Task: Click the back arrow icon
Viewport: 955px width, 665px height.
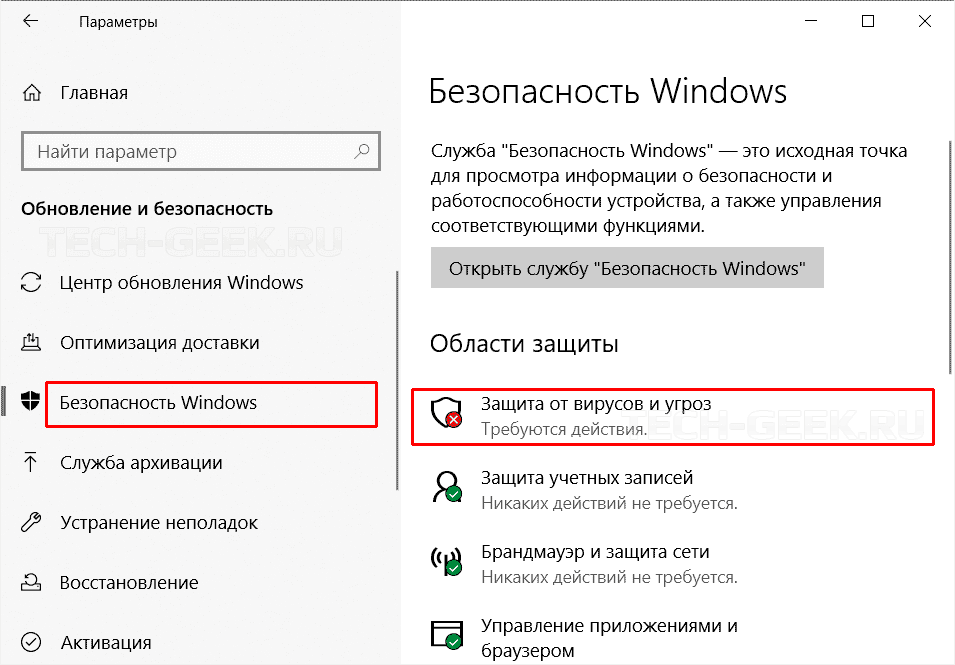Action: point(31,21)
